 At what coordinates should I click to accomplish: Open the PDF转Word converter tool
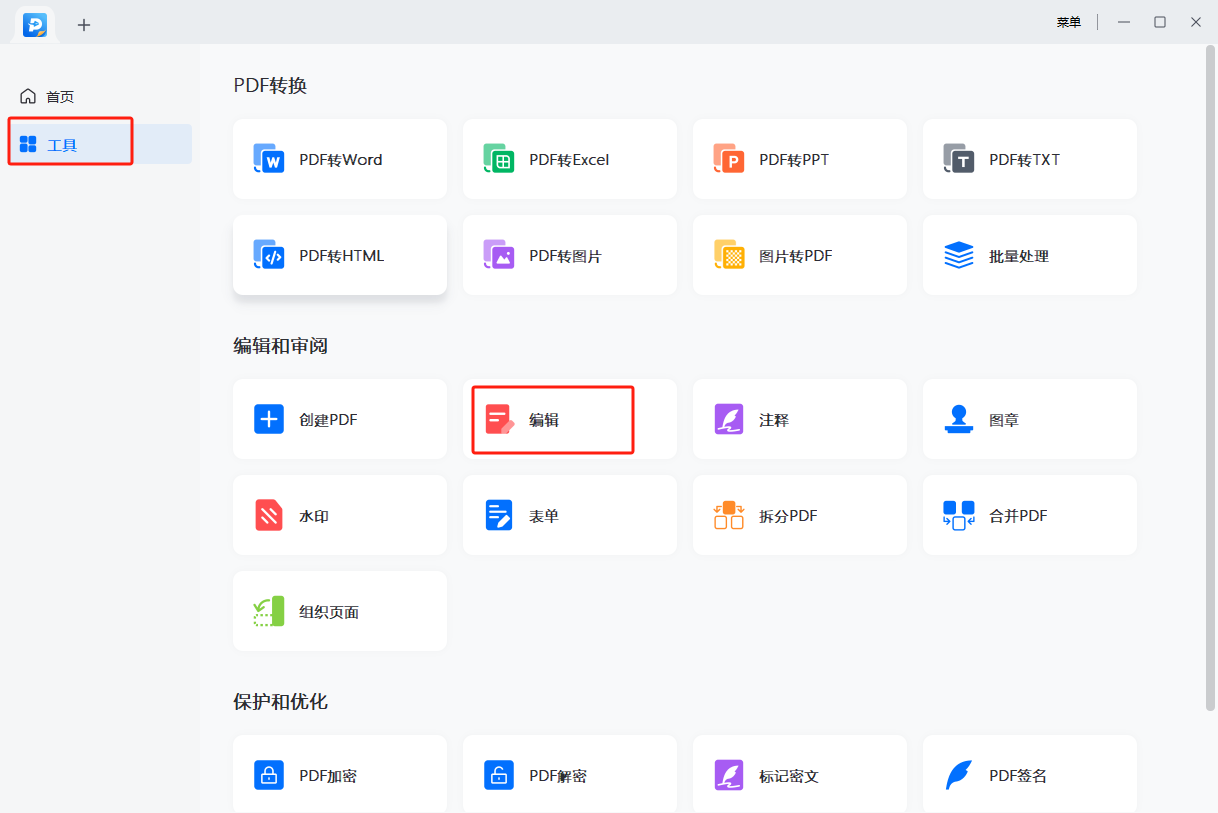tap(339, 160)
